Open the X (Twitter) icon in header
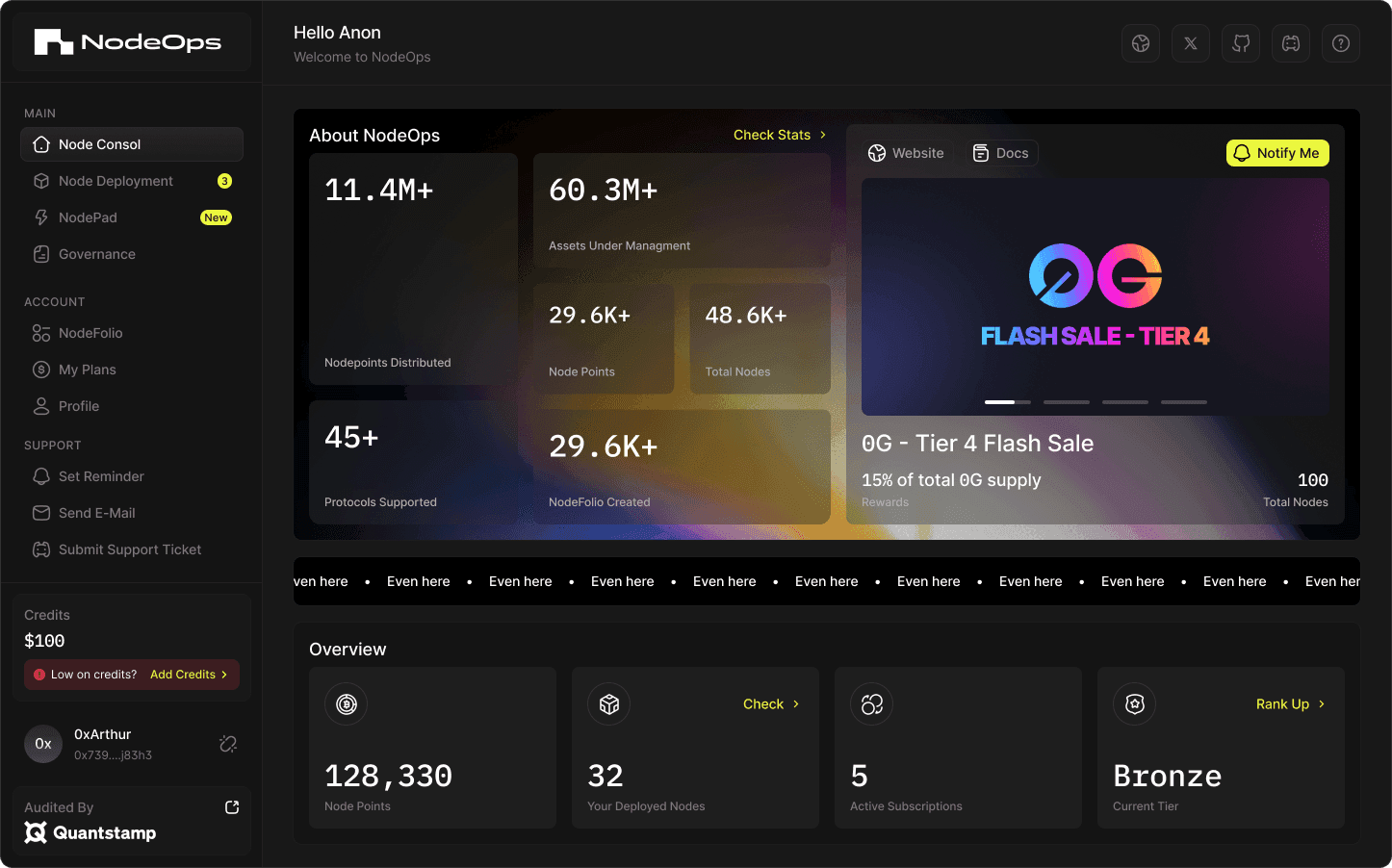 [x=1191, y=43]
